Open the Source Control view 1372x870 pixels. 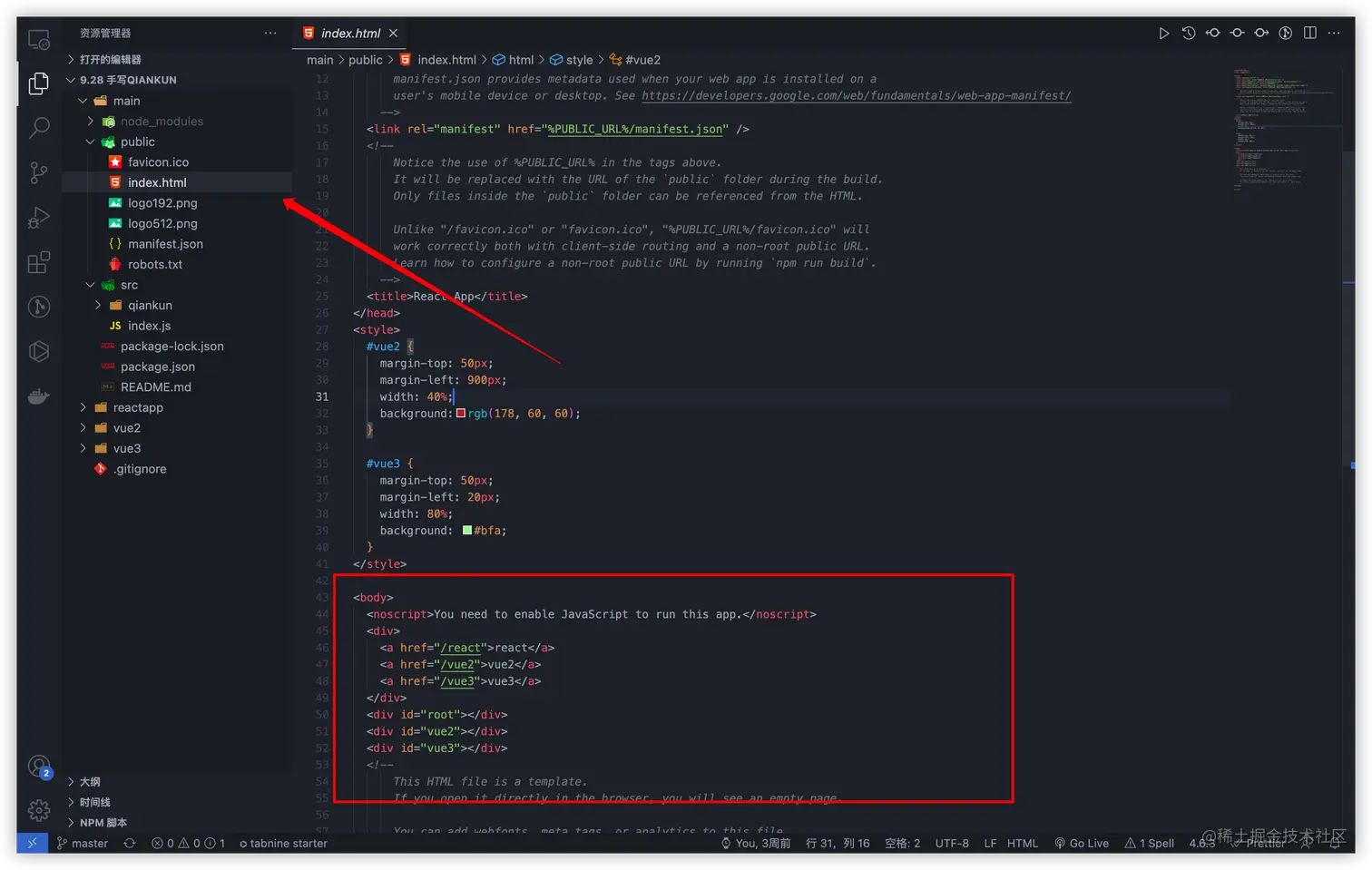[39, 172]
